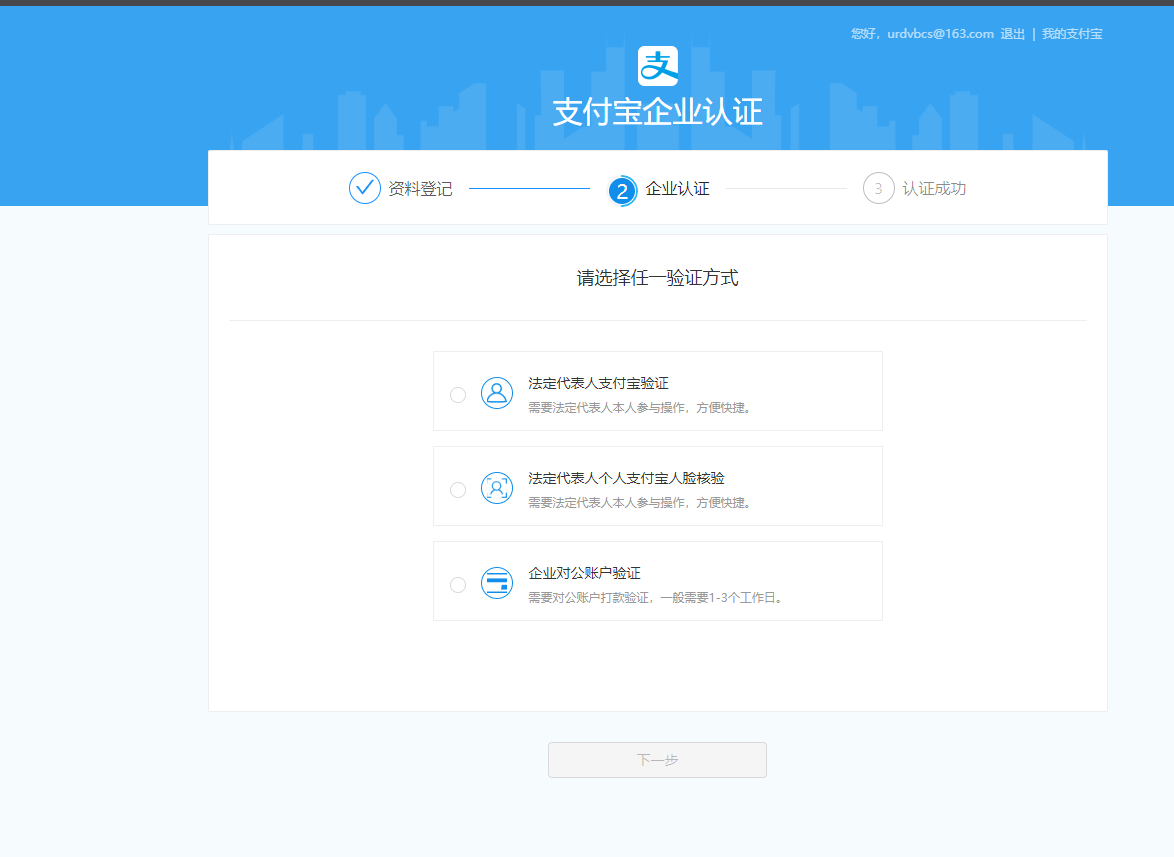This screenshot has width=1174, height=857.
Task: Select radio button for 企业对公账户验证
Action: [457, 585]
